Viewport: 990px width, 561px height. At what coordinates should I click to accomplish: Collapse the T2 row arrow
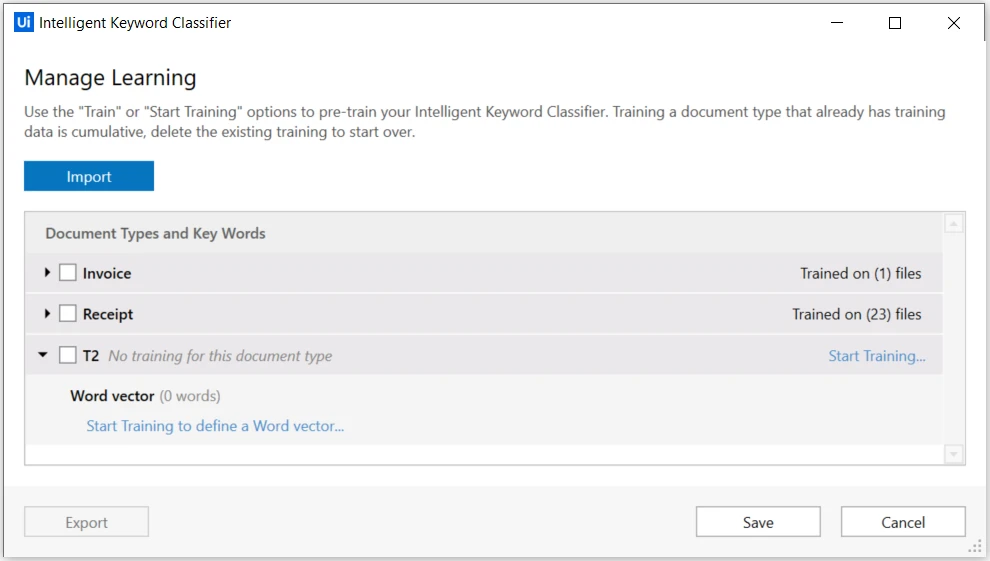(x=43, y=355)
